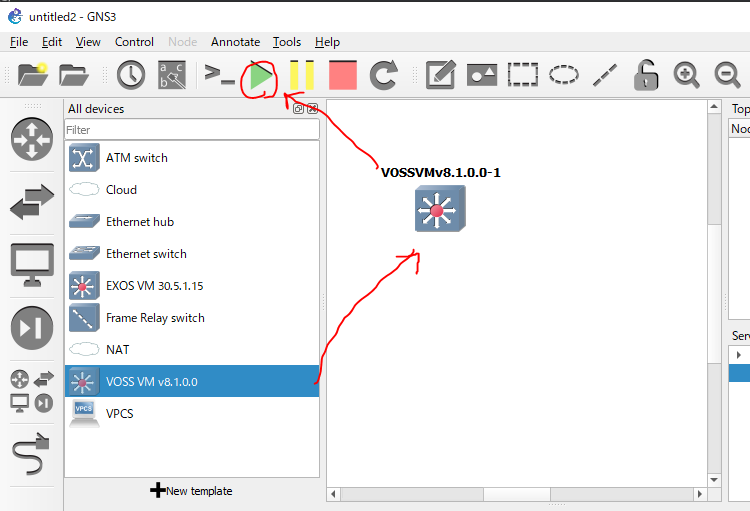The height and width of the screenshot is (511, 750).
Task: Click the Zoom in magnifier icon
Action: click(x=687, y=76)
